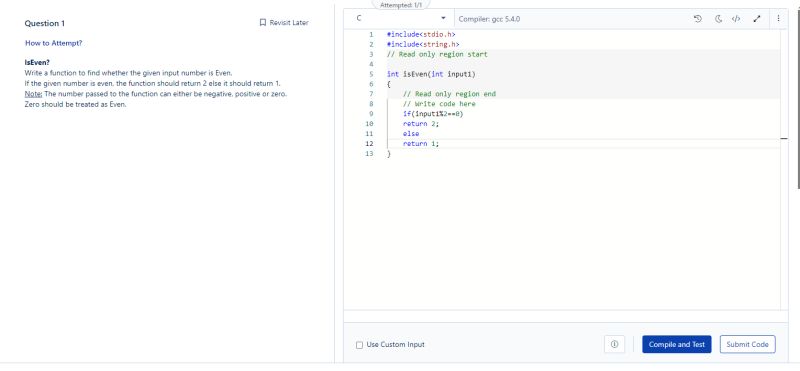The height and width of the screenshot is (371, 800).
Task: Click line number 9 in editor gutter
Action: point(370,114)
